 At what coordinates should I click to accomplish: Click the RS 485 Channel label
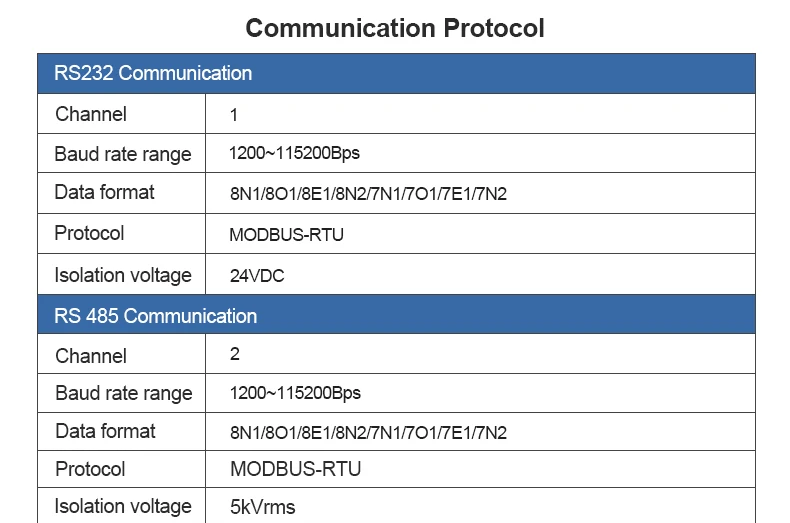[91, 356]
